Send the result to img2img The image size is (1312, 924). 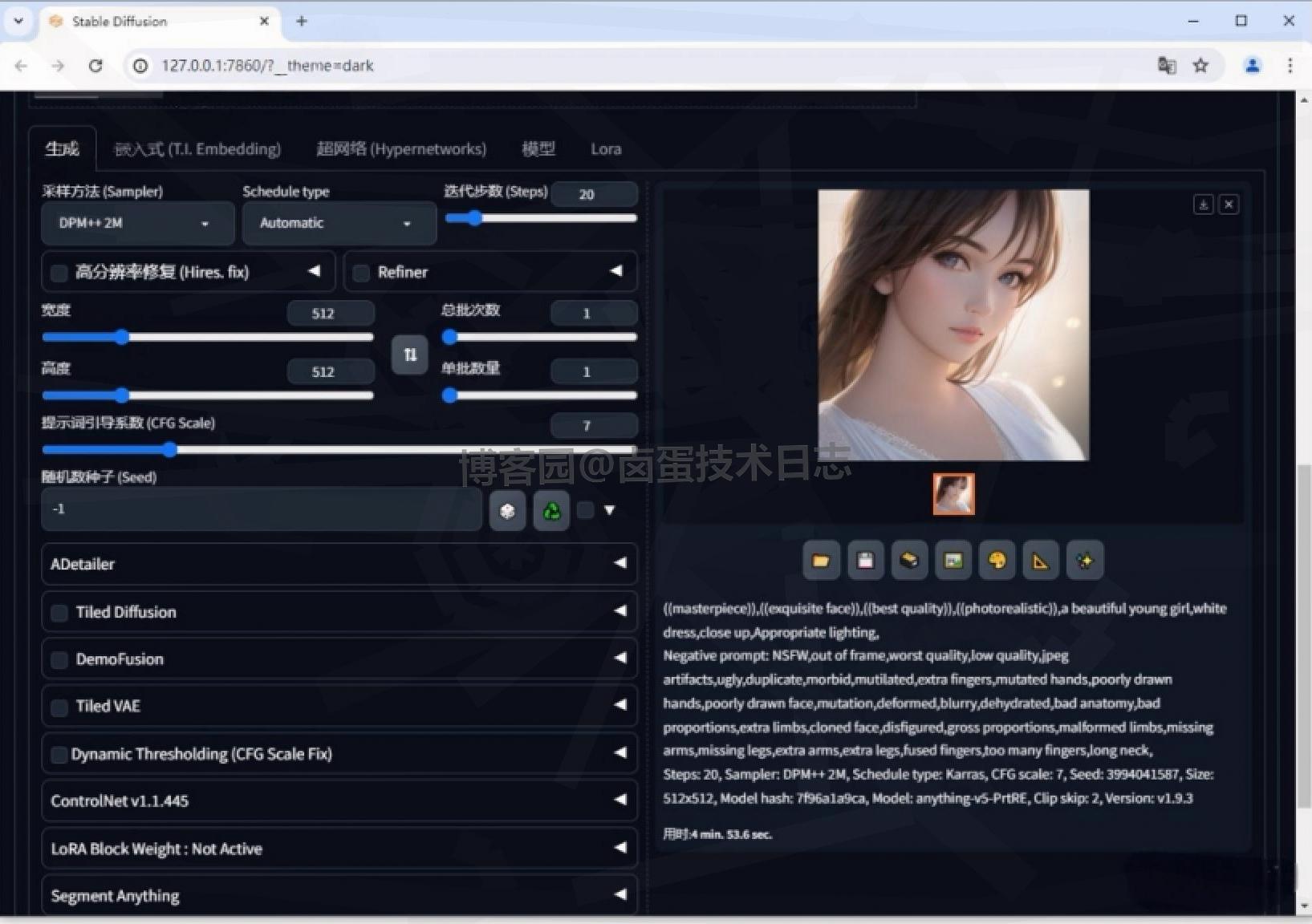coord(953,560)
